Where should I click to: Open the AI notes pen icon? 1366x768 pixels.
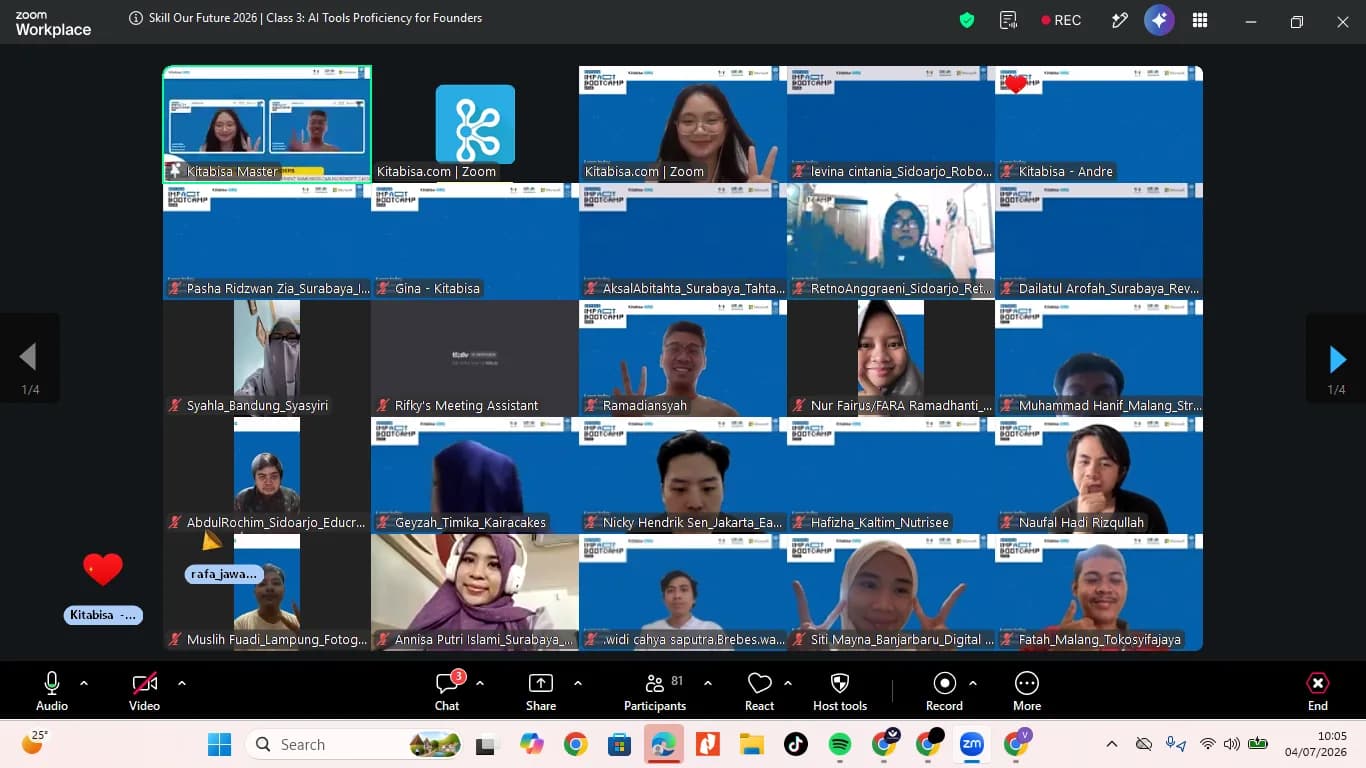(1119, 20)
